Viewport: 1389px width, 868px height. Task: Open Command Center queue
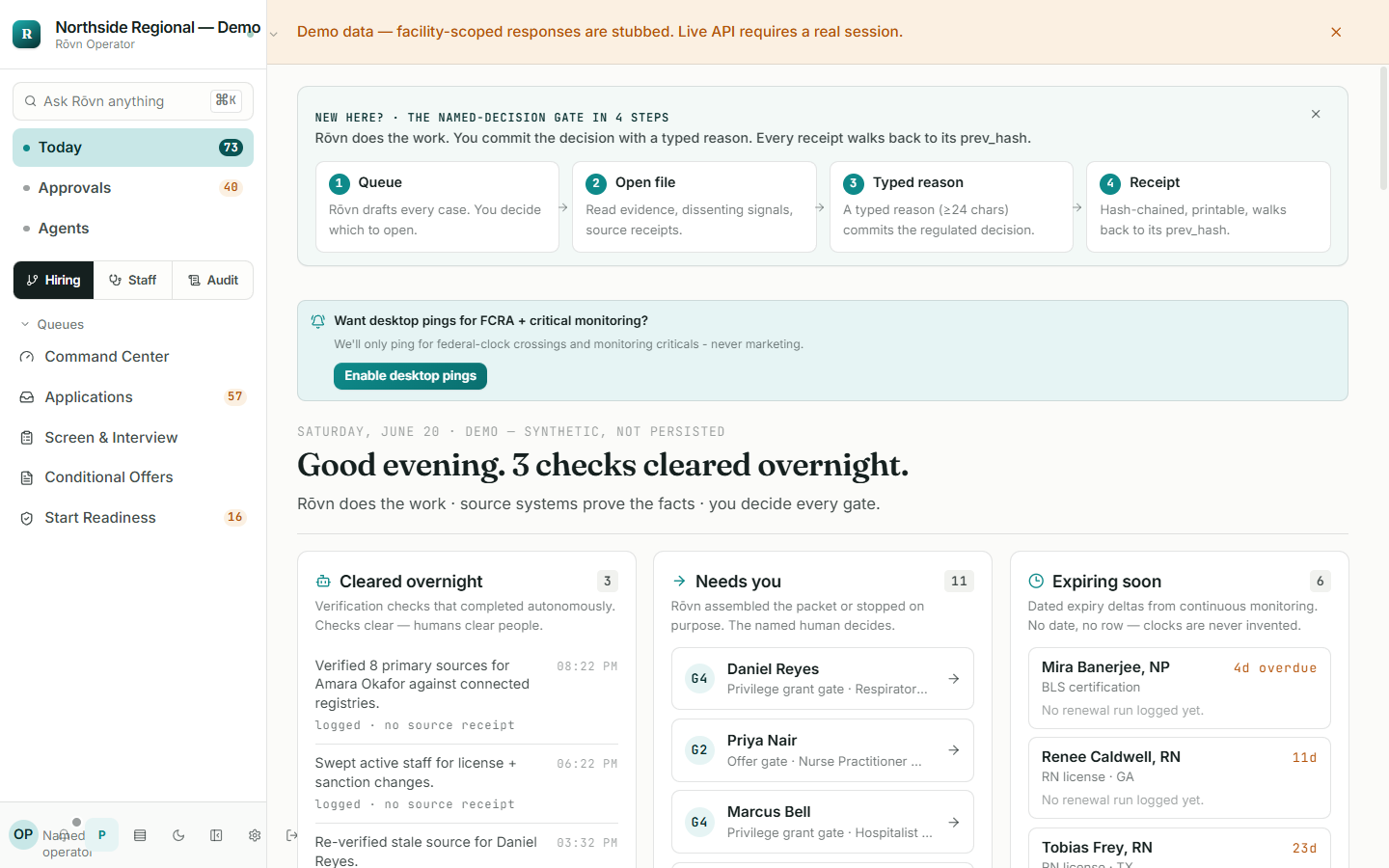coord(133,357)
